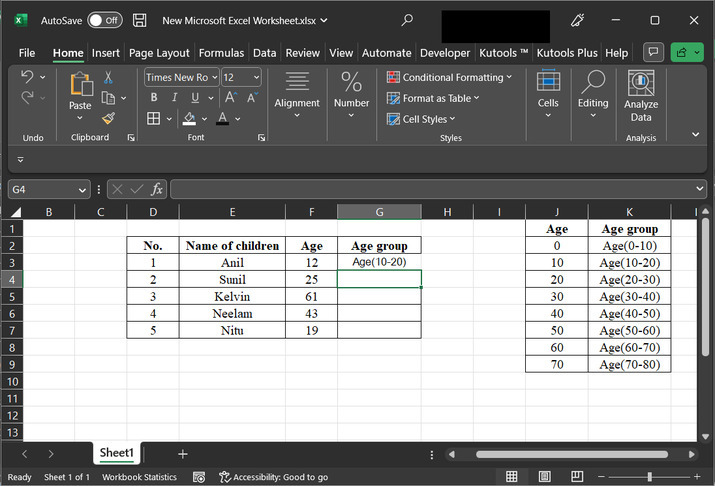This screenshot has width=715, height=486.
Task: Click the Undo arrow icon
Action: (x=28, y=77)
